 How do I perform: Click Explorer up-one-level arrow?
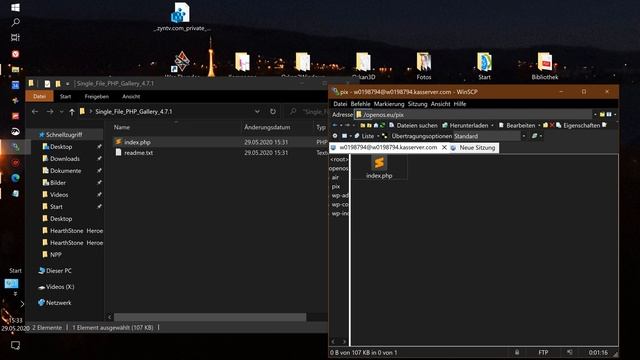click(x=72, y=111)
